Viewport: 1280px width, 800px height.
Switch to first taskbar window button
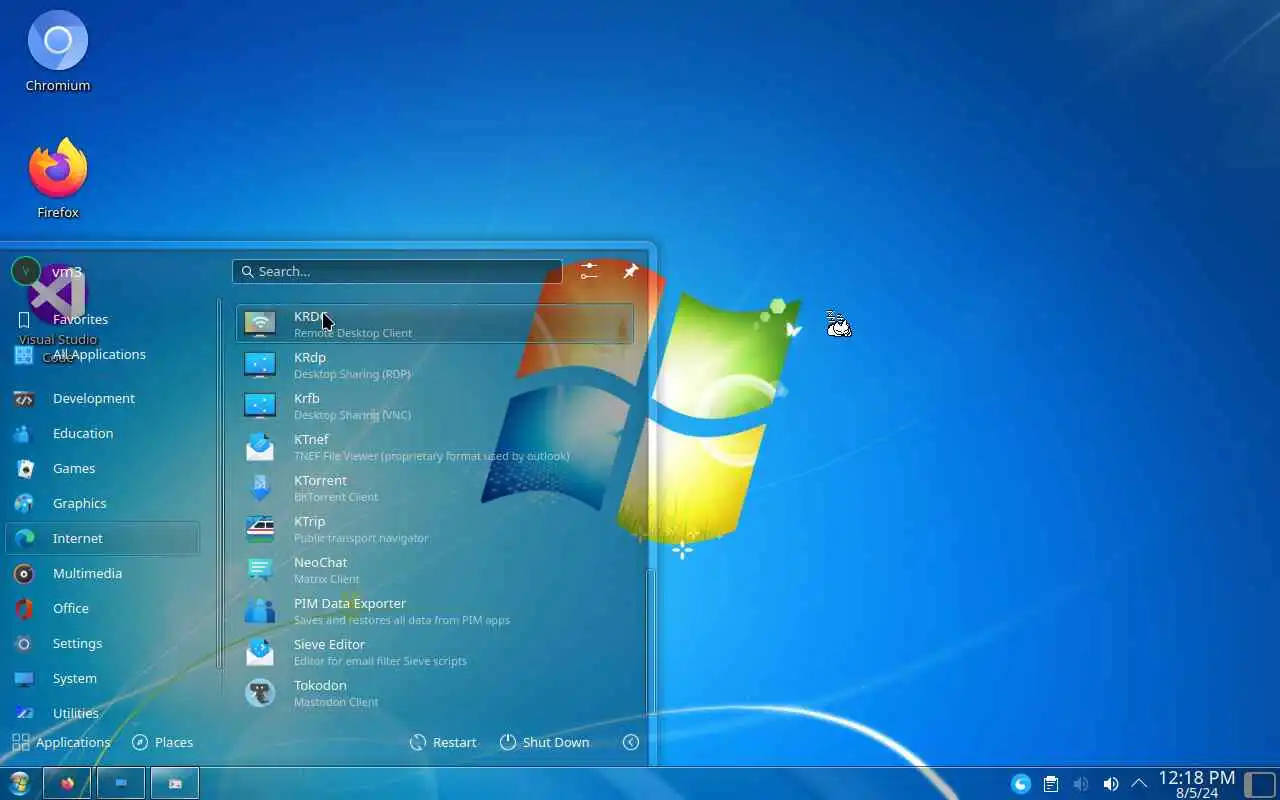pyautogui.click(x=67, y=783)
